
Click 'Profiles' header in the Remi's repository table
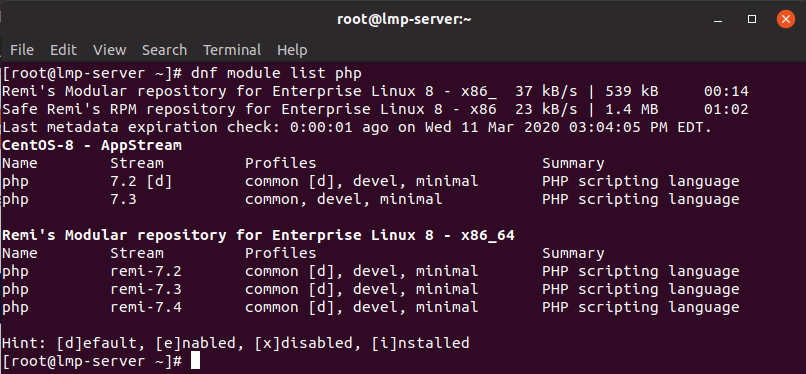click(x=281, y=253)
